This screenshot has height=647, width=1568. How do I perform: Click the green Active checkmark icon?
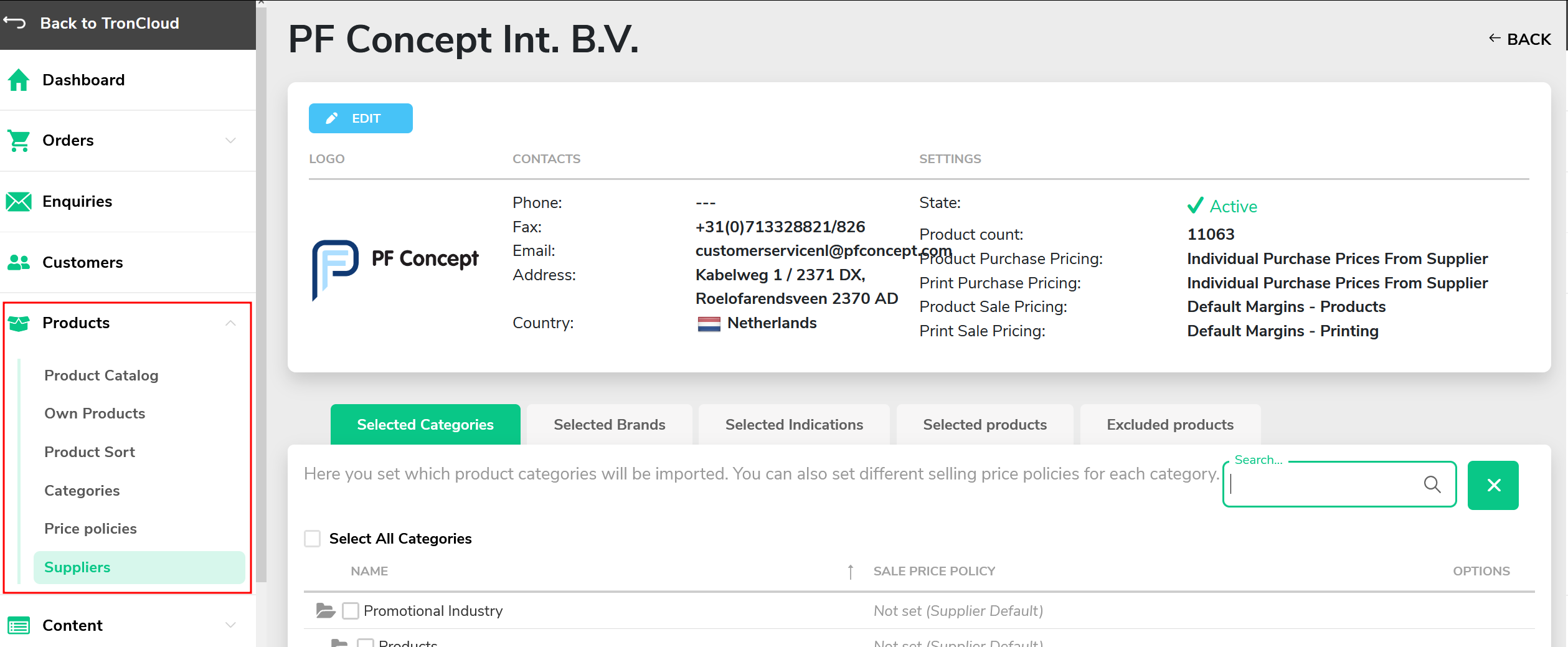[1195, 205]
